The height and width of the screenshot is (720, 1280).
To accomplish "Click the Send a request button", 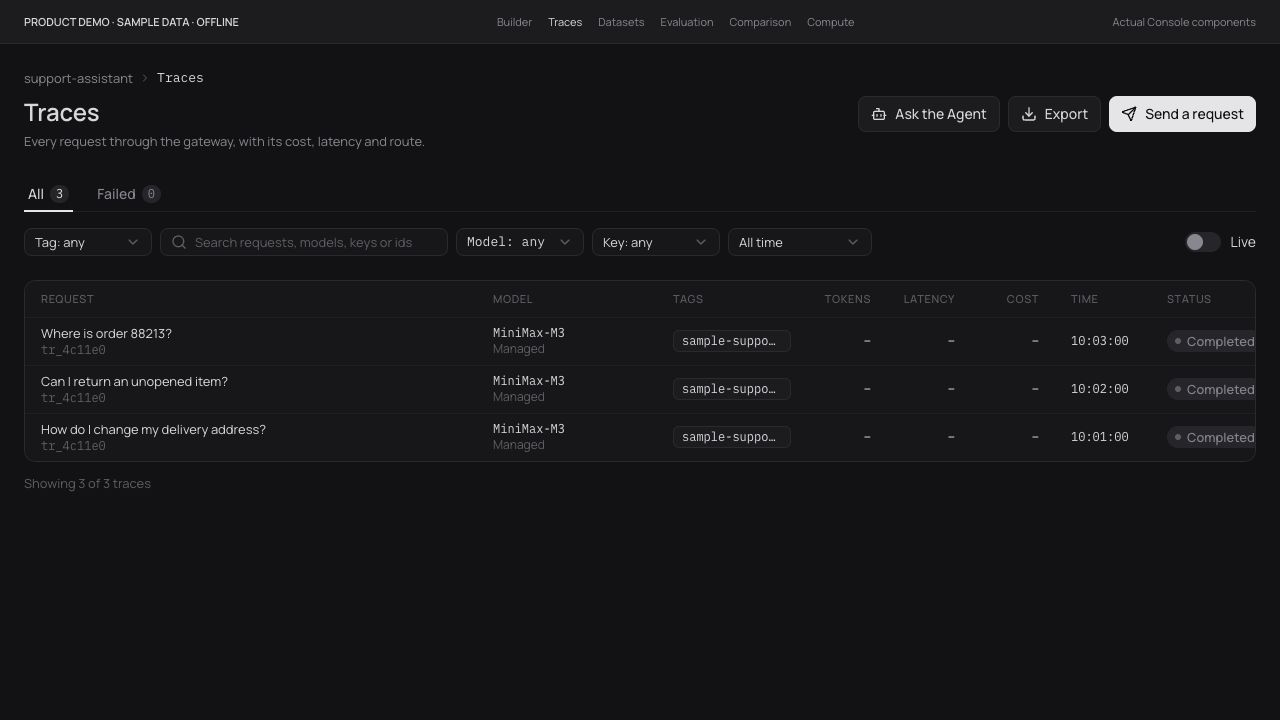I will pyautogui.click(x=1182, y=114).
